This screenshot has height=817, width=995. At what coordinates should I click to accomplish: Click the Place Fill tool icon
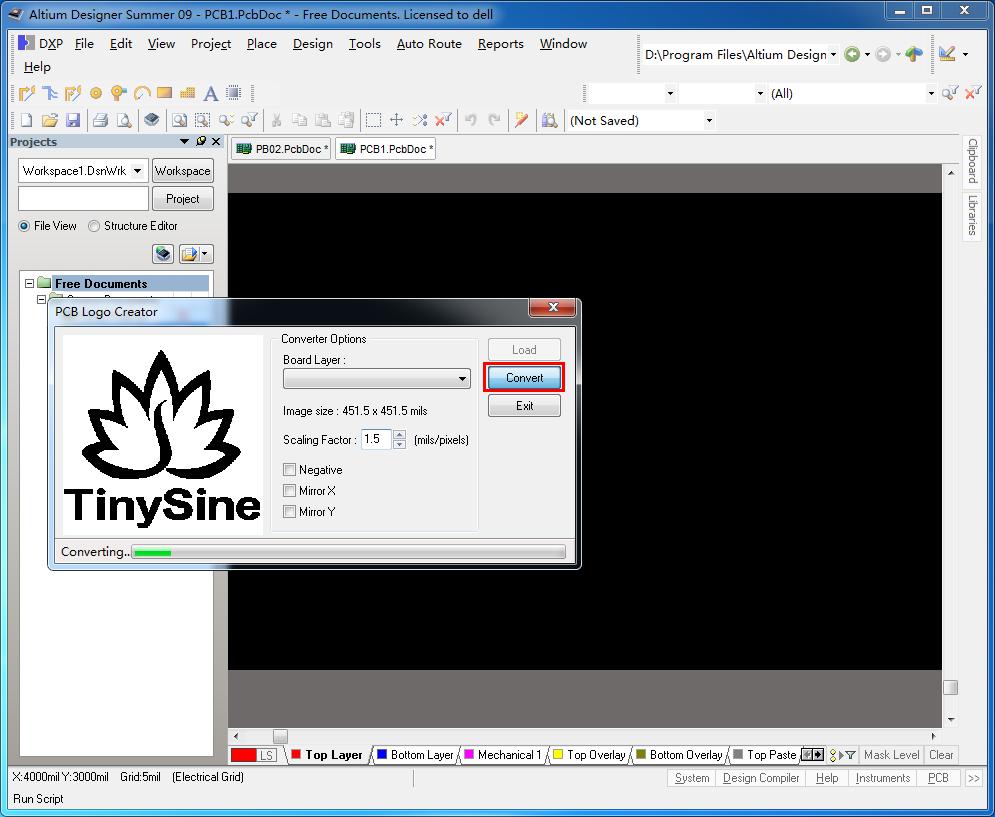pyautogui.click(x=164, y=93)
